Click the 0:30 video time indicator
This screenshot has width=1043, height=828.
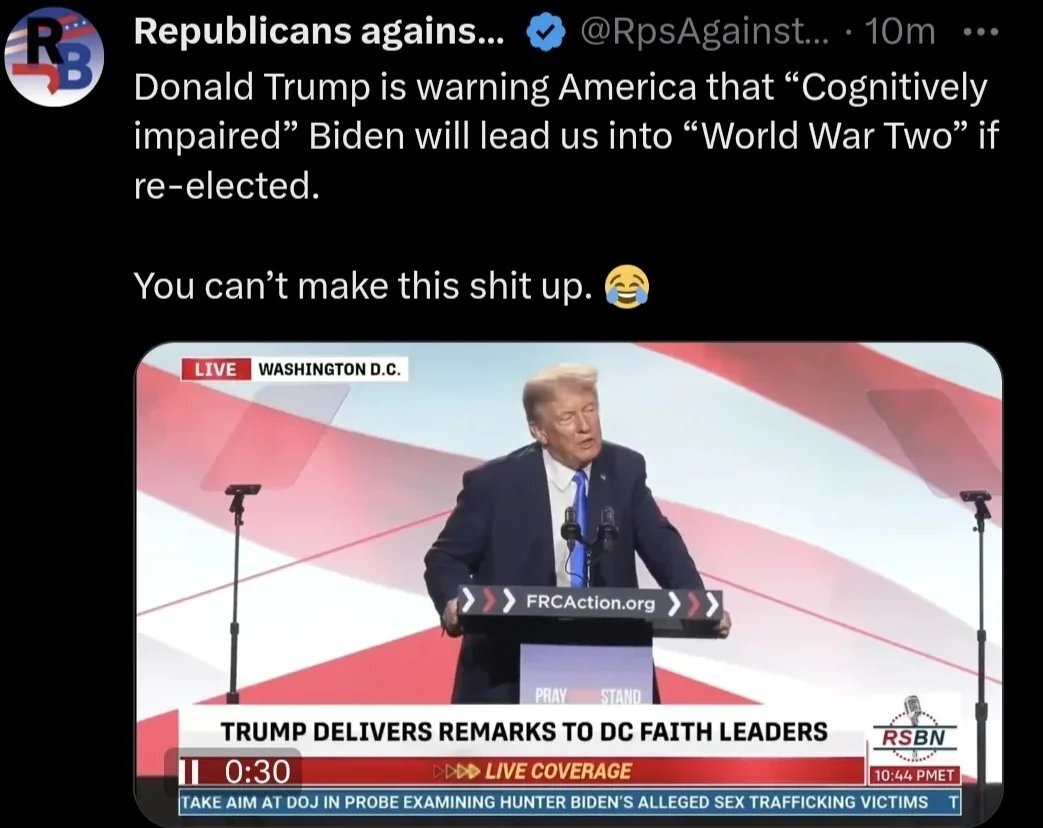tap(257, 772)
